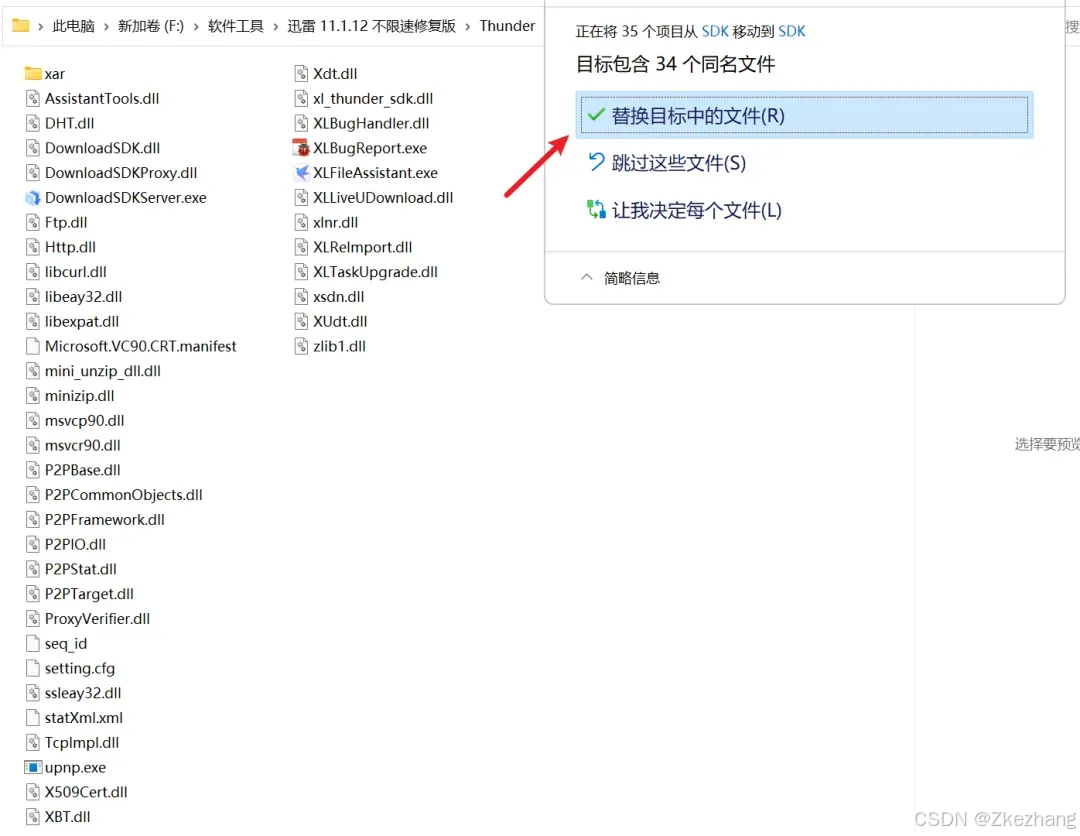Click the setting.cfg file icon

[x=32, y=668]
